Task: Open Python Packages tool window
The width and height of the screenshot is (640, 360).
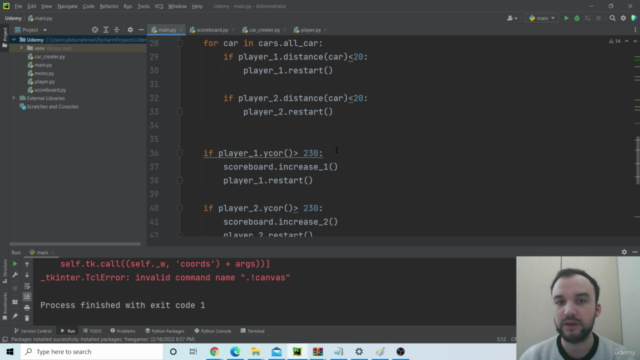Action: [x=165, y=331]
